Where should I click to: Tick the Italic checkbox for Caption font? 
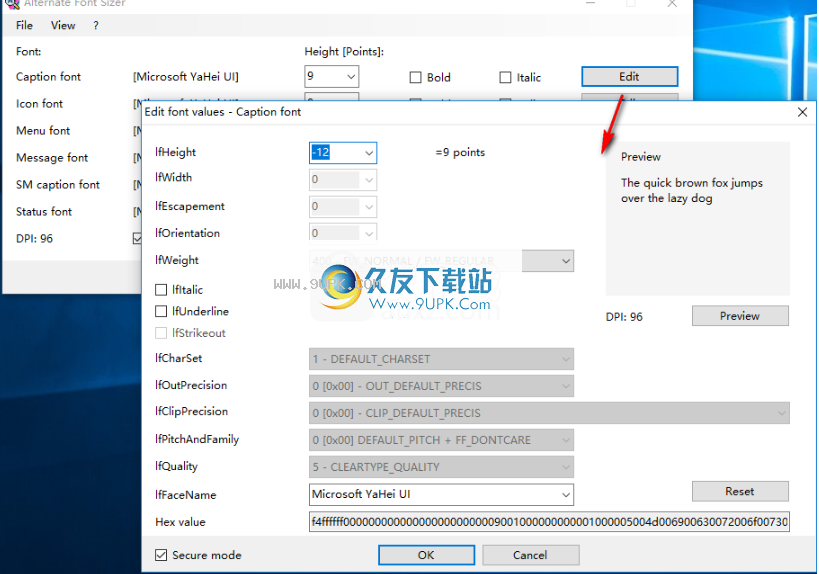(x=505, y=77)
